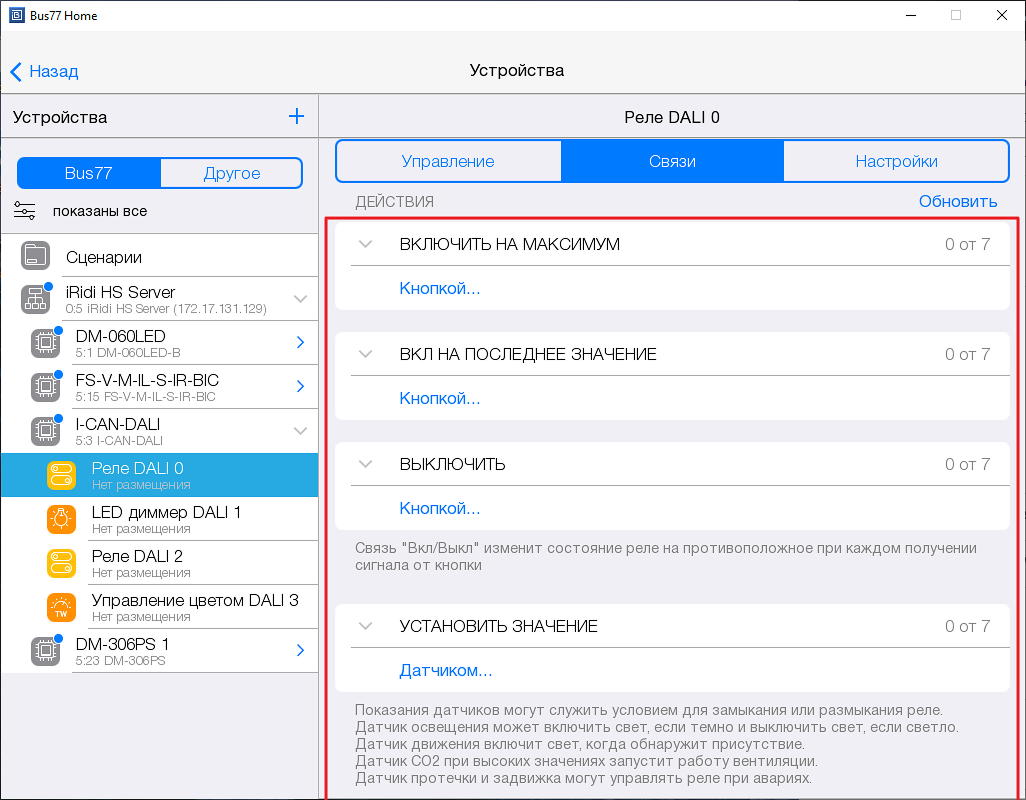The height and width of the screenshot is (800, 1026).
Task: Open the DM-306PS 1 device arrow
Action: click(x=300, y=650)
